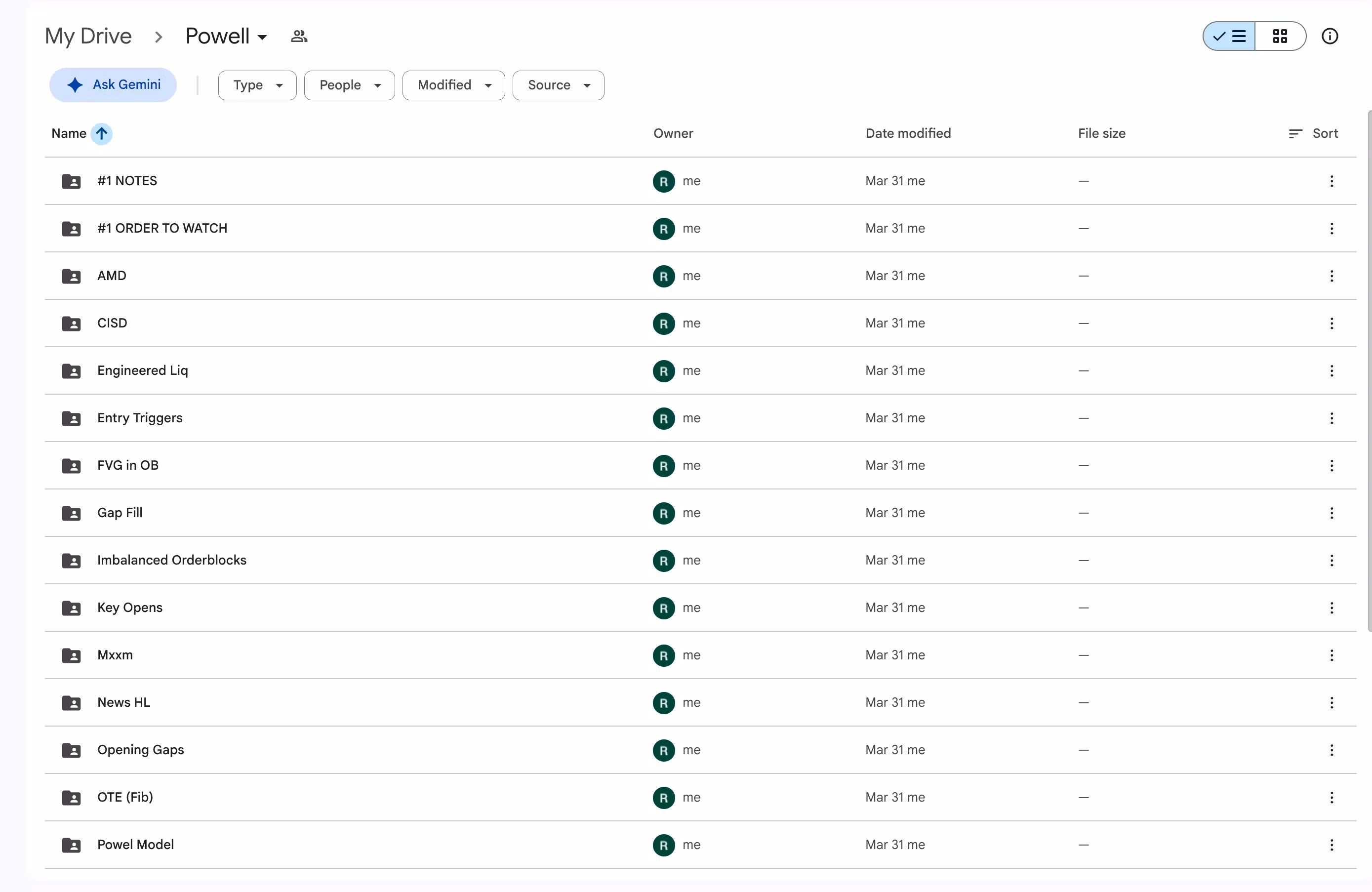Image resolution: width=1372 pixels, height=892 pixels.
Task: Open the Modified filter dropdown
Action: click(454, 85)
